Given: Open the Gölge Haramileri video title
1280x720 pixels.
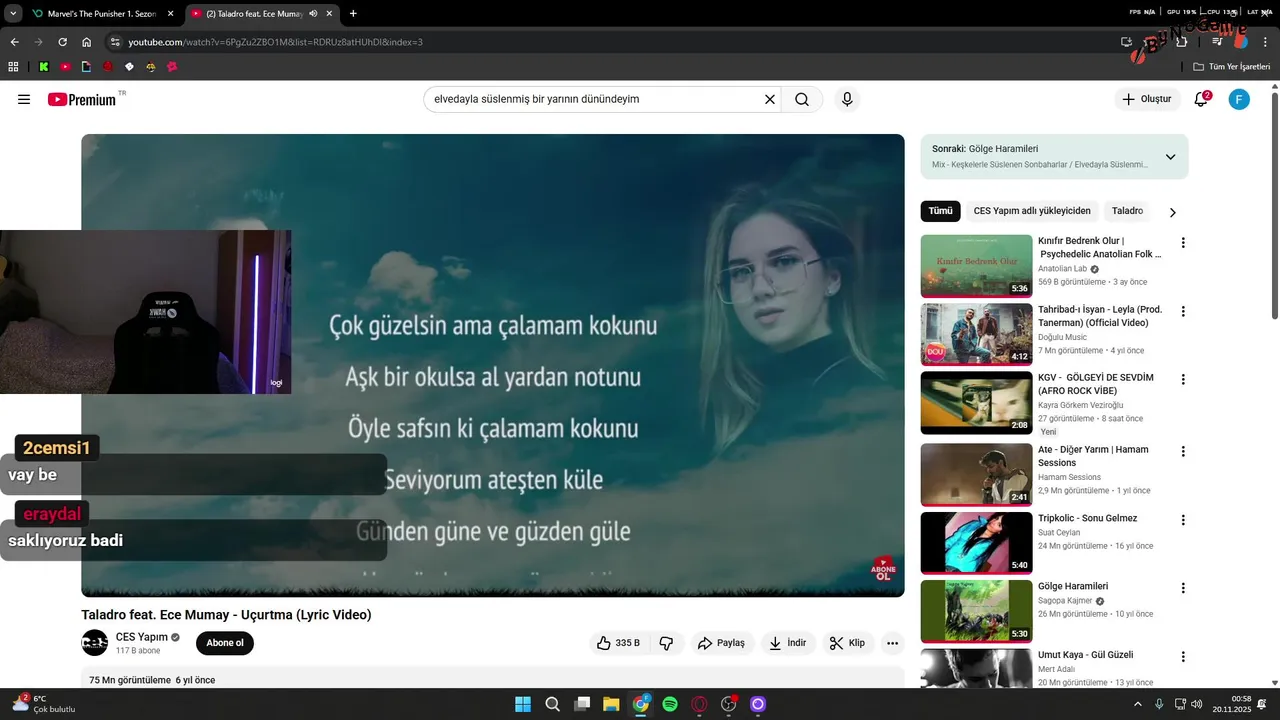Looking at the screenshot, I should pyautogui.click(x=1073, y=586).
